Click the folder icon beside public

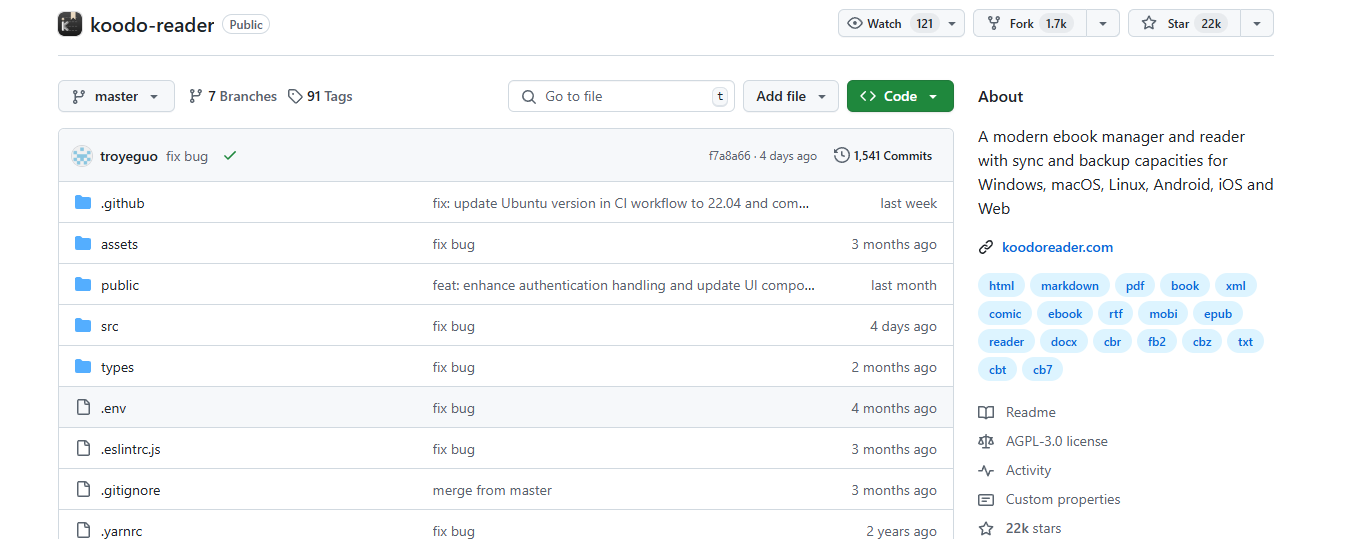tap(83, 285)
